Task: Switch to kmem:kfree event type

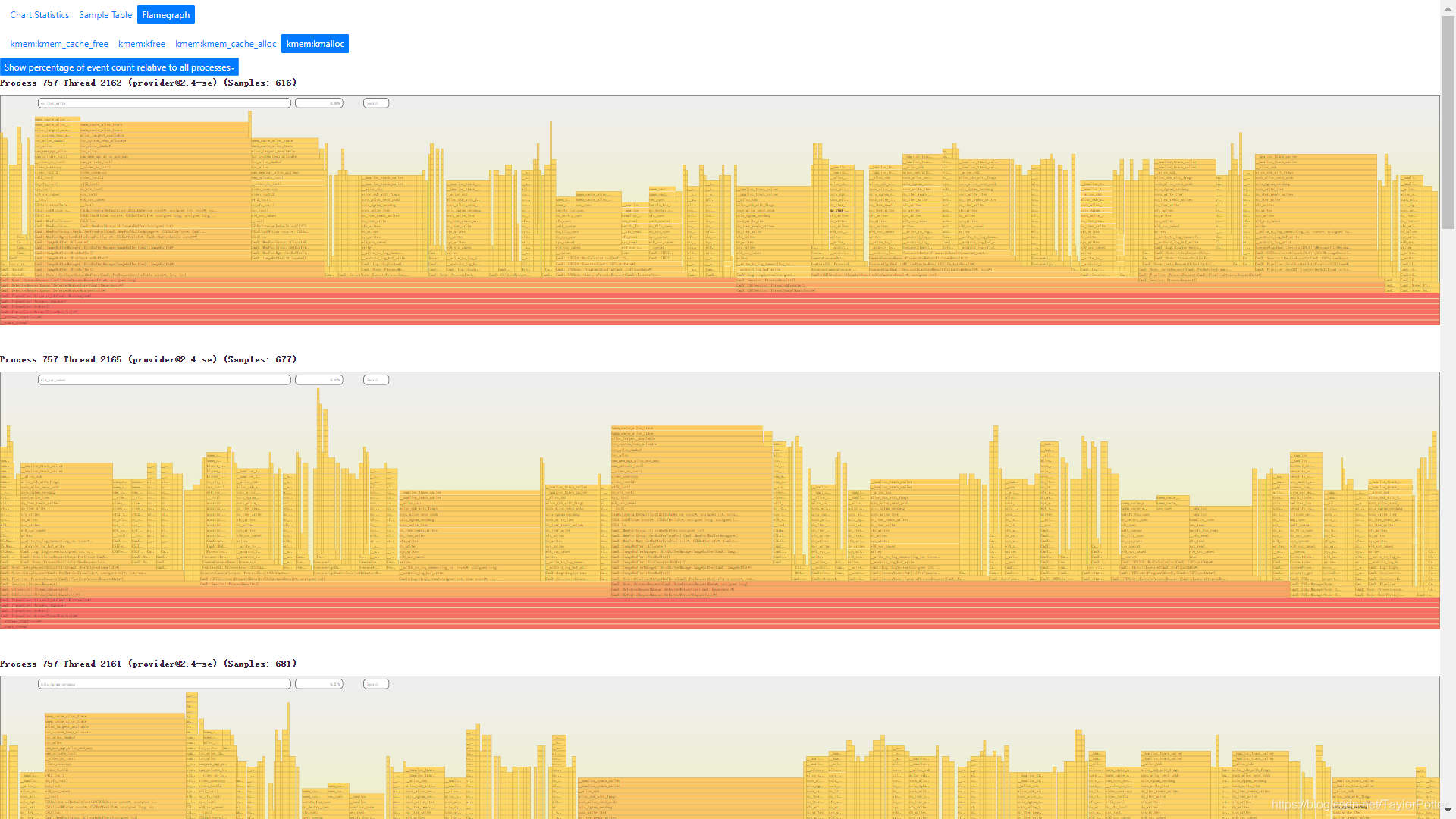Action: 142,44
